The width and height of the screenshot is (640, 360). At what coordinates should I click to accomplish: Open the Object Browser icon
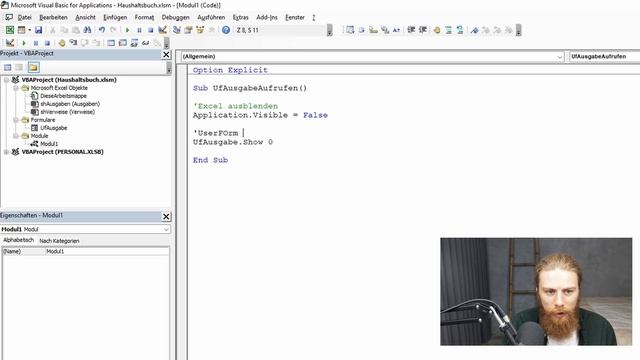200,30
